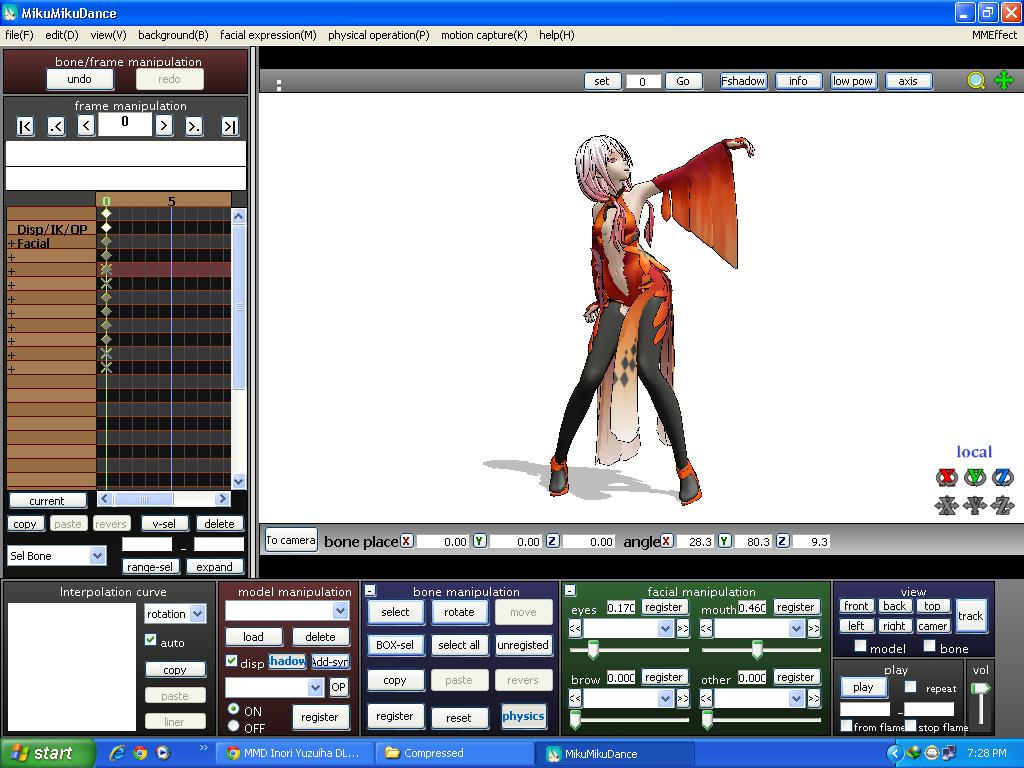Open Chrome from quick launch
Image resolution: width=1024 pixels, height=768 pixels.
(x=140, y=753)
